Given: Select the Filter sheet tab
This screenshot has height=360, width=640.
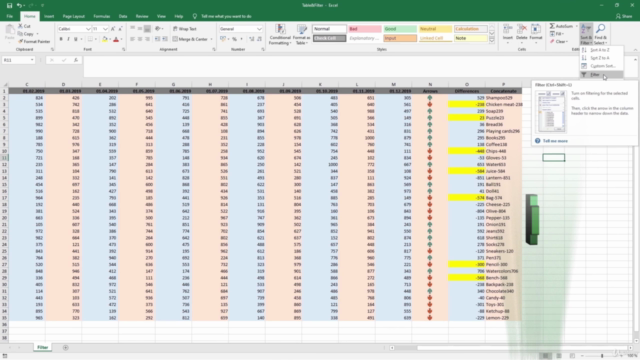Looking at the screenshot, I should point(42,347).
